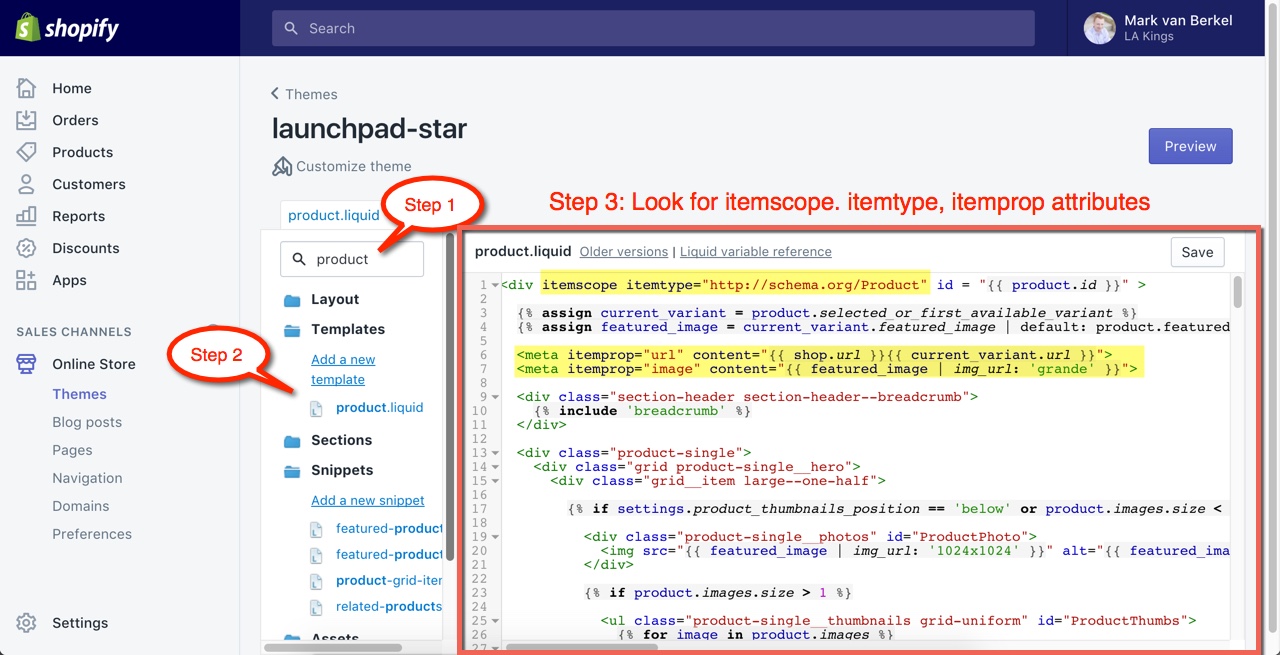
Task: Click the product-grid-item snippet file icon
Action: [317, 581]
